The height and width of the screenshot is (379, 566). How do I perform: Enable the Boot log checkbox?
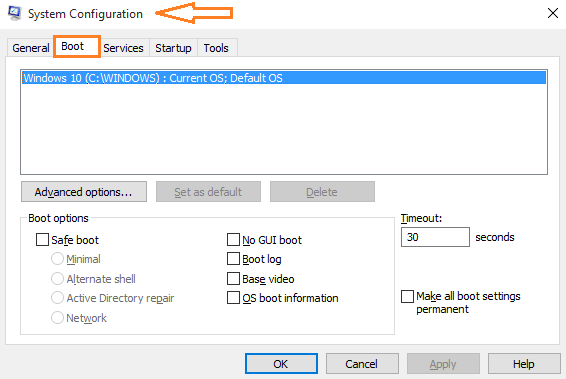point(233,258)
